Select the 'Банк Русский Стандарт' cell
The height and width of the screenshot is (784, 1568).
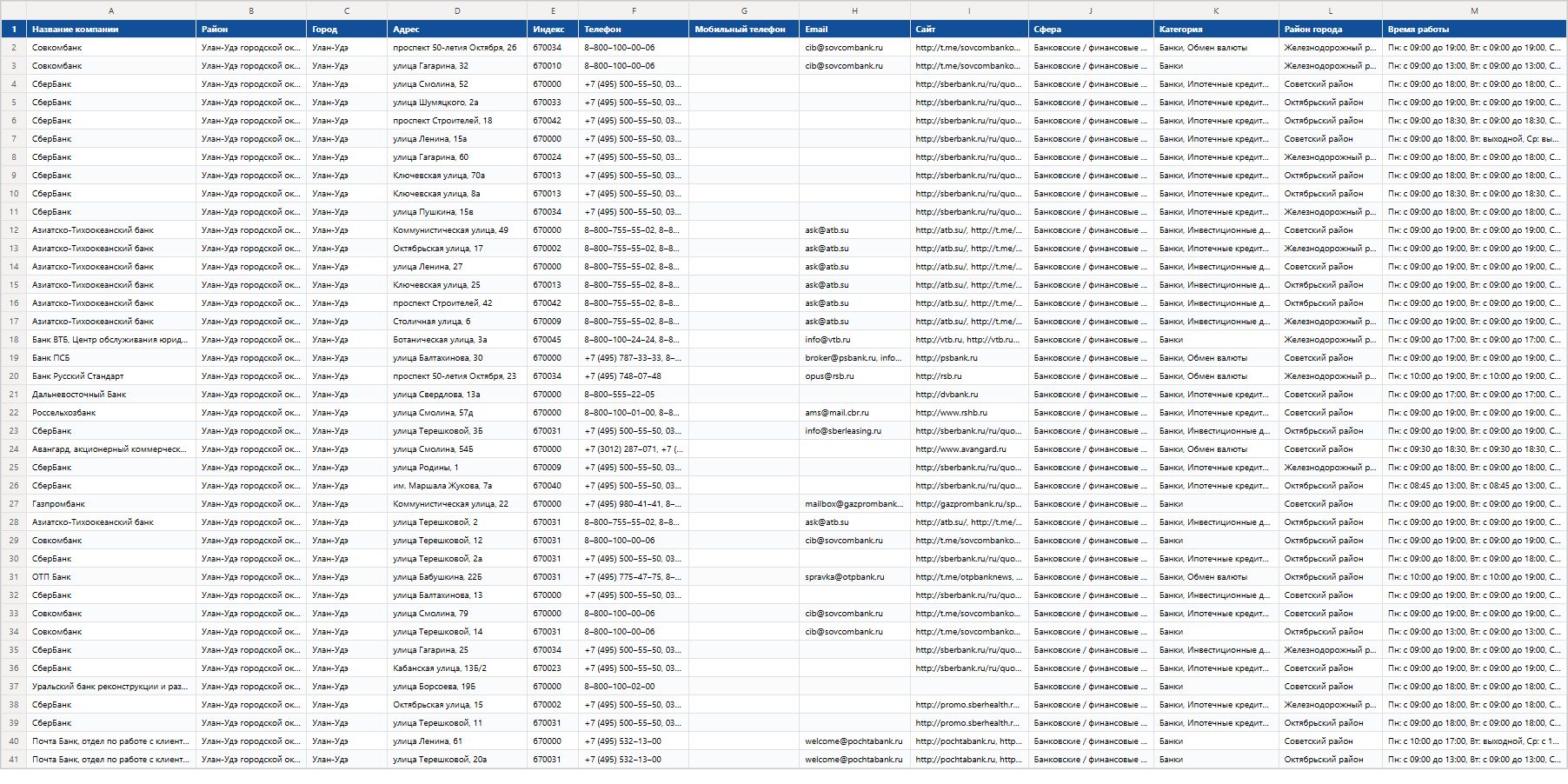(111, 376)
